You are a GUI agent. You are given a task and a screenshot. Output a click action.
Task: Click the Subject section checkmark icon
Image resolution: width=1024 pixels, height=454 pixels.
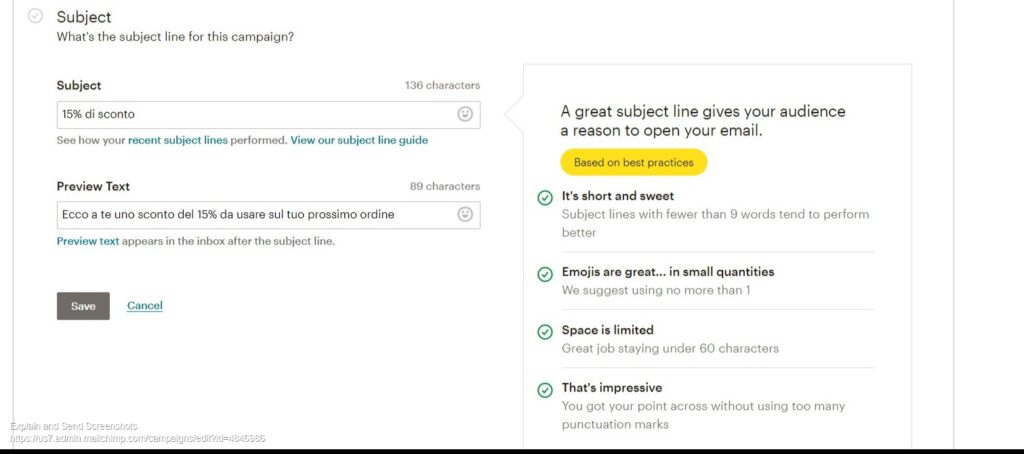[36, 16]
